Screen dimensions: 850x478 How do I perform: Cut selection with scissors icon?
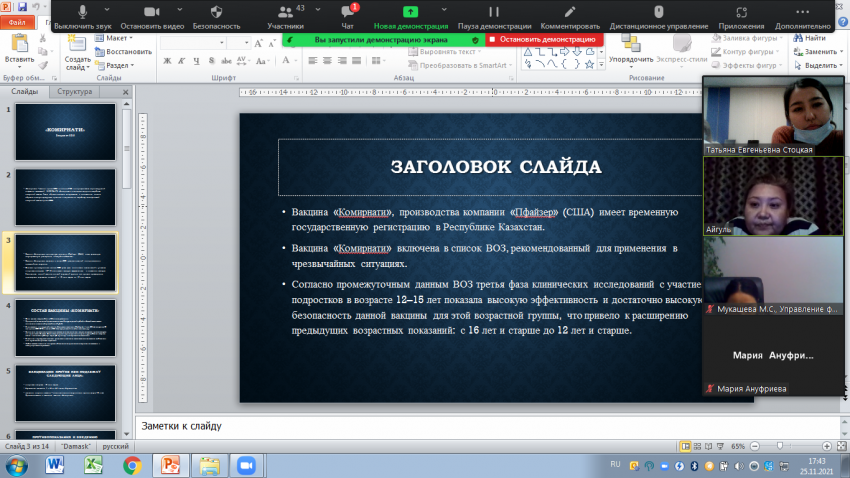43,39
